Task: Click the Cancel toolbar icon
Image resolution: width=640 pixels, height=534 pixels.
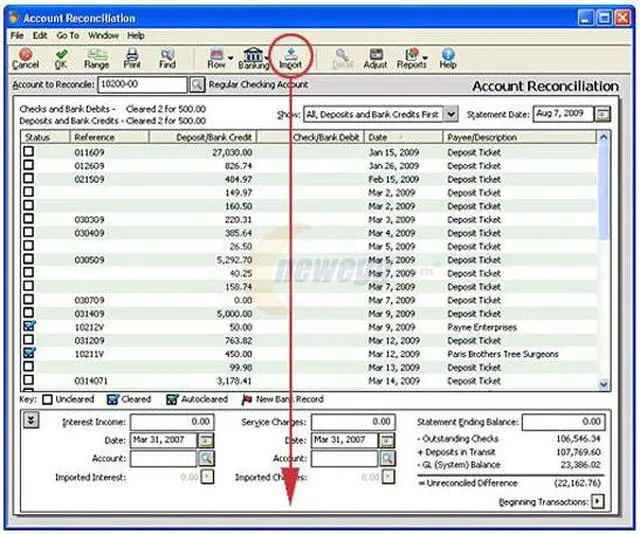Action: (25, 58)
